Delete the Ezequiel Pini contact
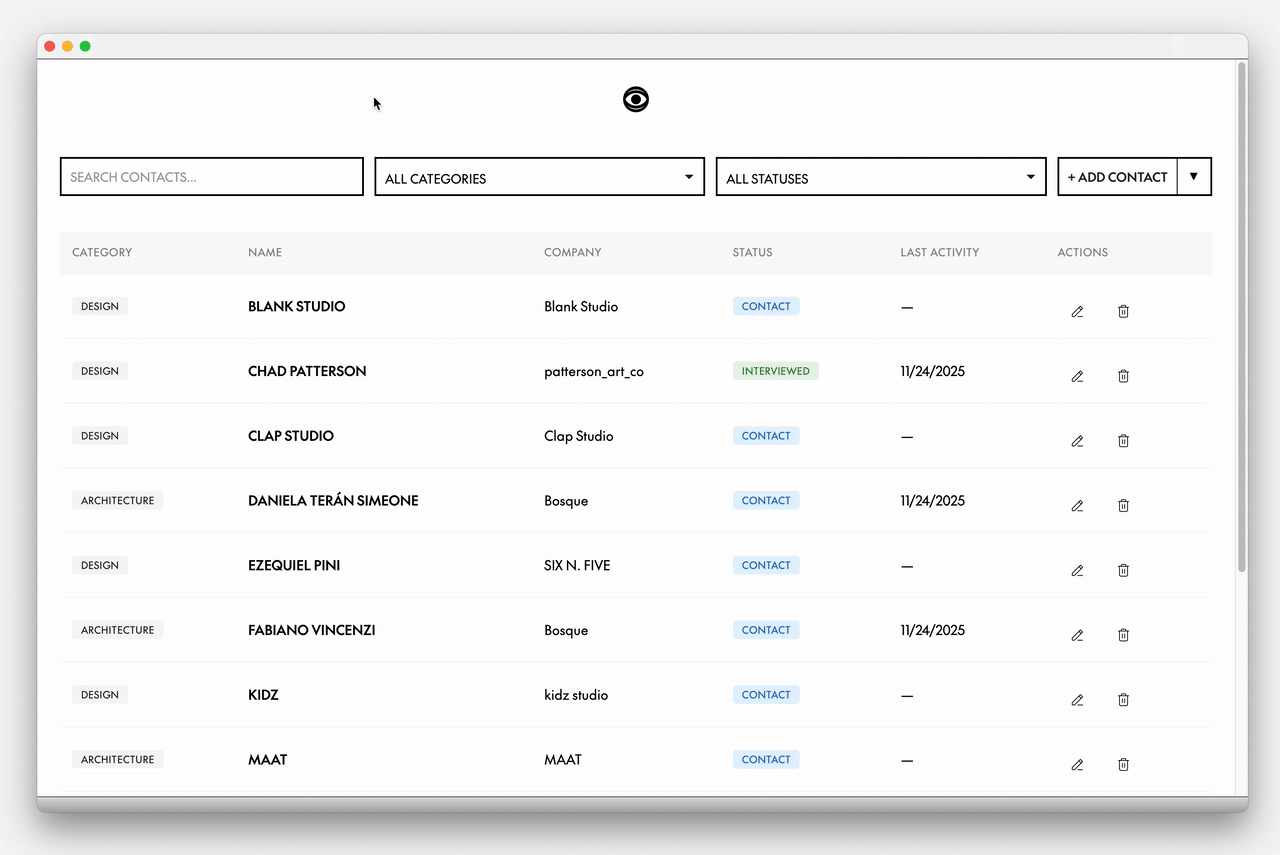Viewport: 1280px width, 855px height. pyautogui.click(x=1123, y=570)
